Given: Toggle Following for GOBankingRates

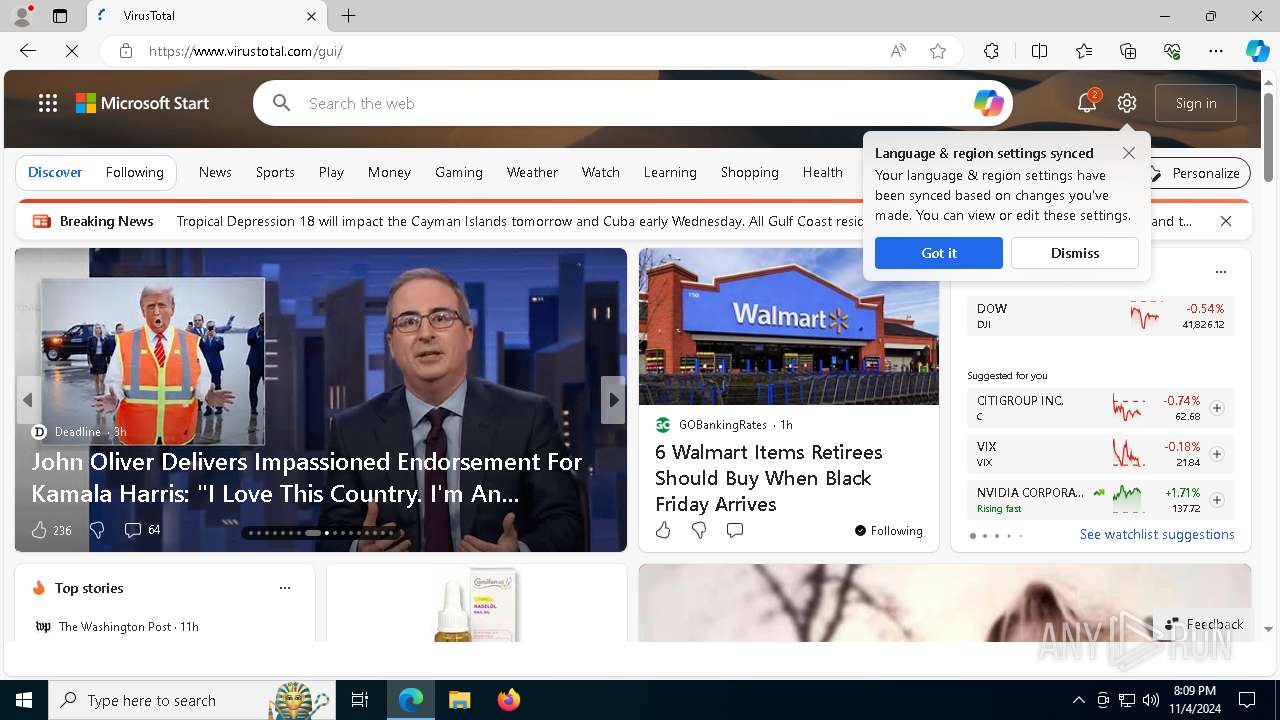Looking at the screenshot, I should tap(889, 531).
